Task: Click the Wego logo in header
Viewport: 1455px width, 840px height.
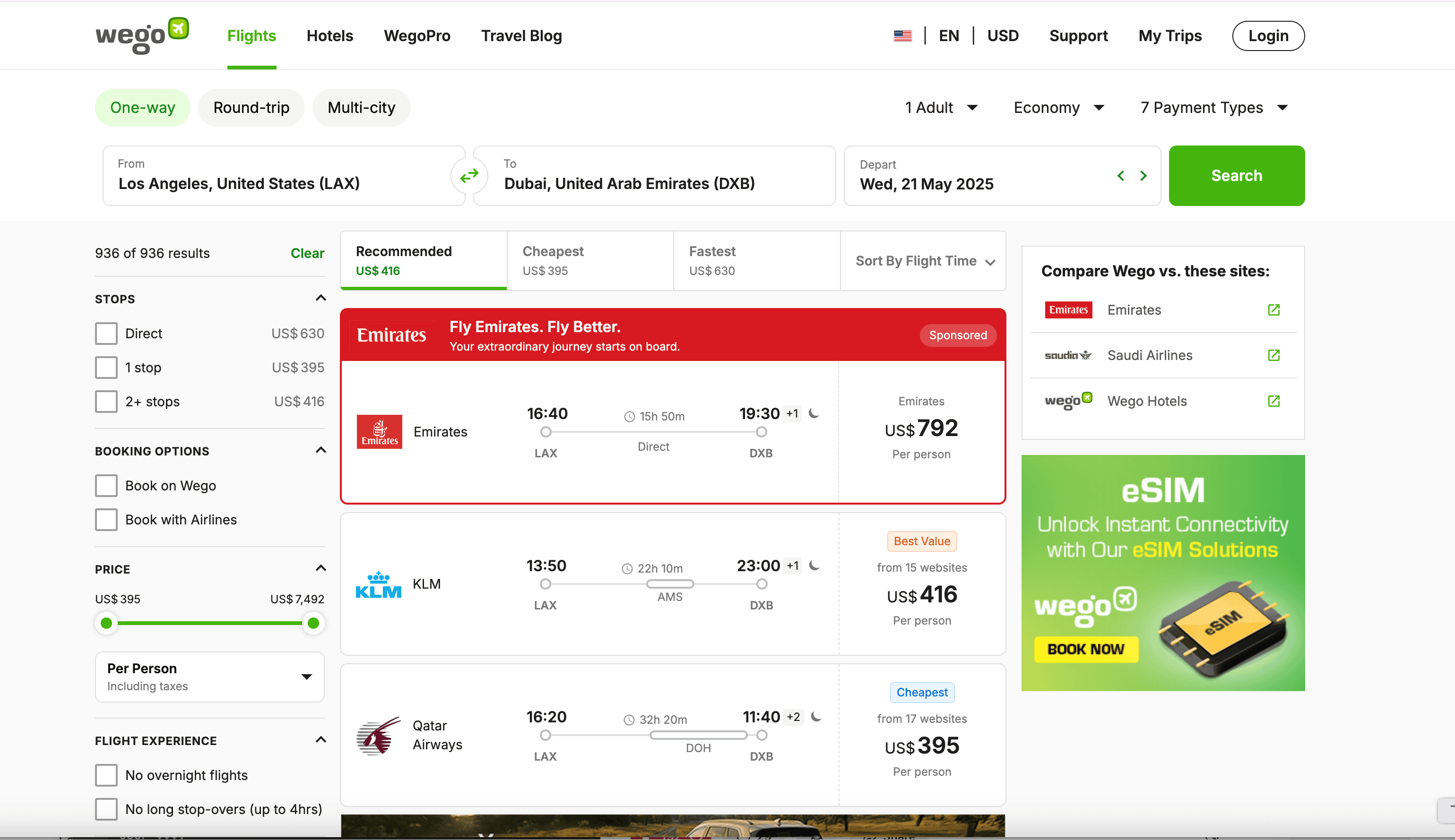Action: pyautogui.click(x=142, y=36)
